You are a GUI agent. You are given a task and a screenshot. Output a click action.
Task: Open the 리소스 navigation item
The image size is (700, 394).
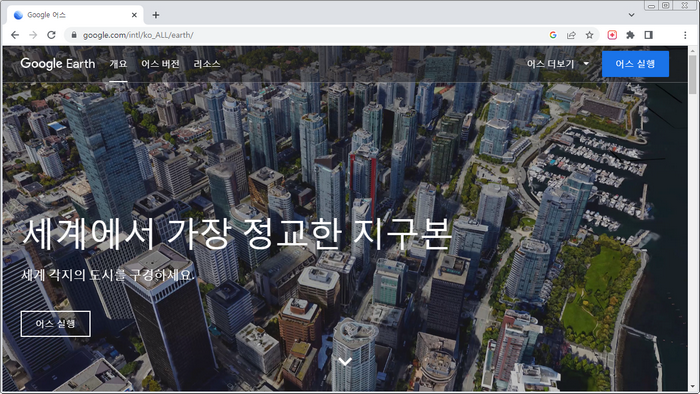207,64
